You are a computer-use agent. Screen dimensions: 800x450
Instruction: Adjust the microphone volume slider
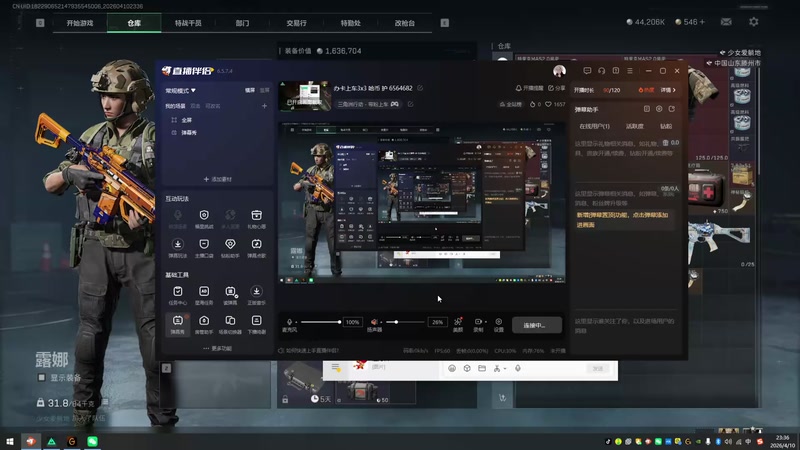point(321,322)
